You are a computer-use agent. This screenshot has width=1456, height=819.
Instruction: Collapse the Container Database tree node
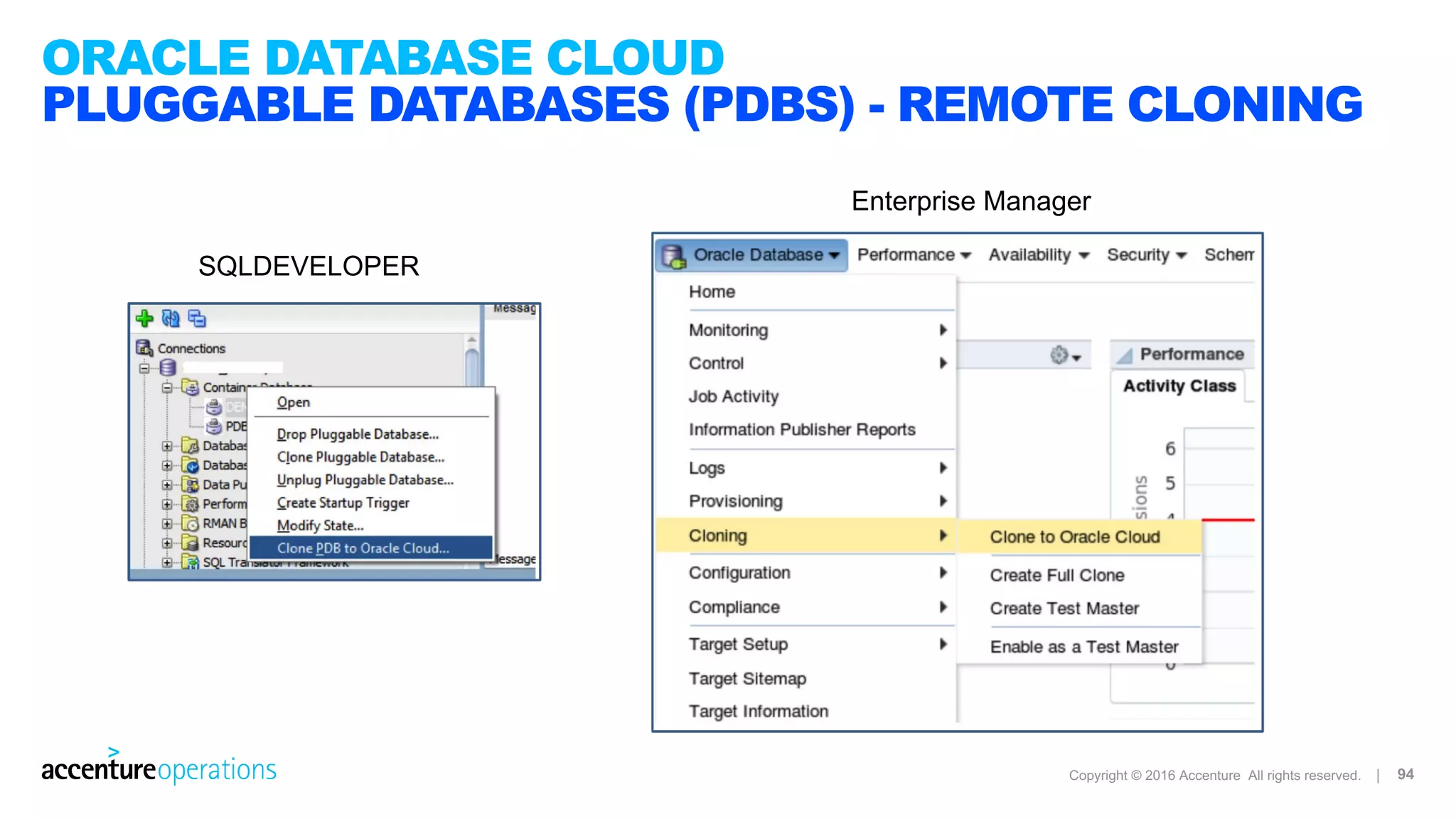point(167,387)
